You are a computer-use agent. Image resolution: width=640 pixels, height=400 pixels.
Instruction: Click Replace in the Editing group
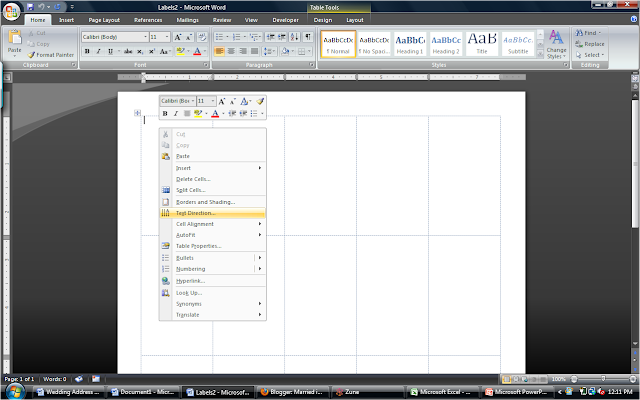click(x=590, y=44)
